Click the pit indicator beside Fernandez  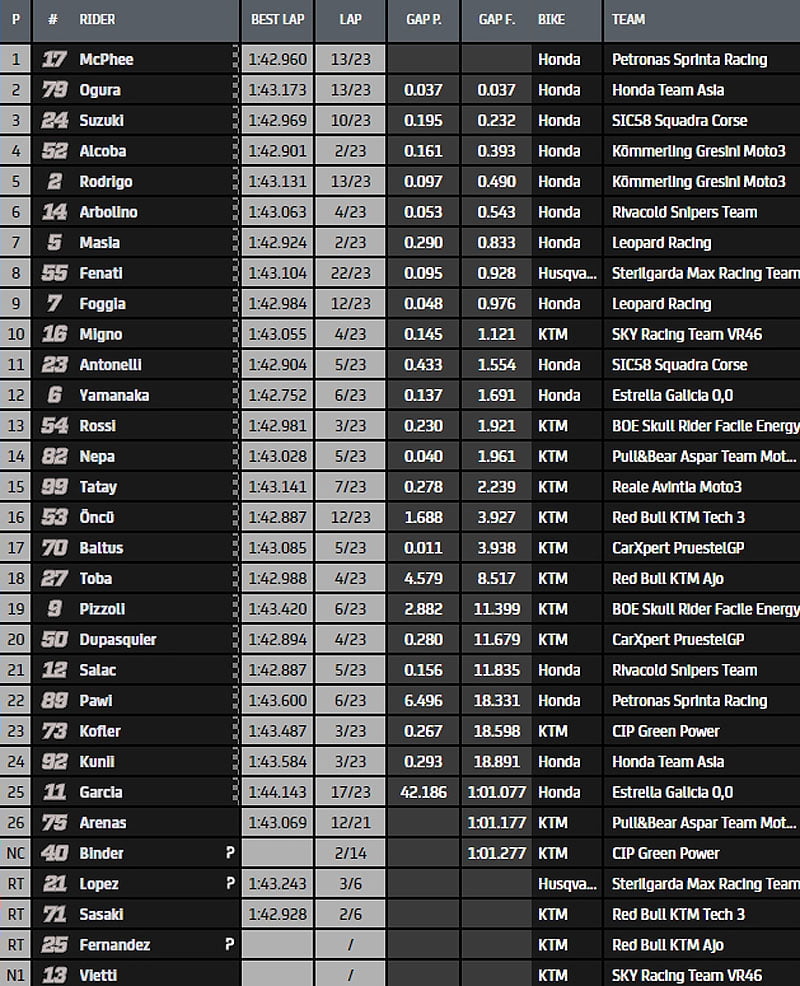(x=230, y=945)
